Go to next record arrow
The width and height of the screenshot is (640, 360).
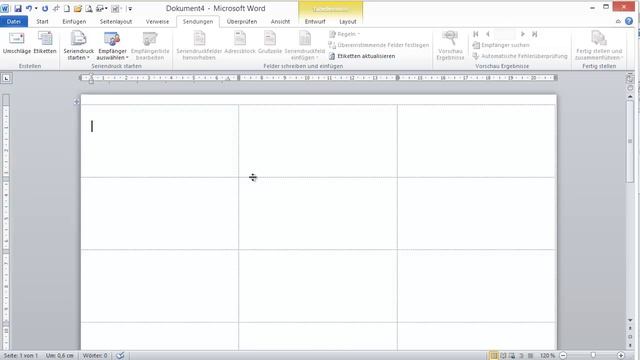pos(522,34)
